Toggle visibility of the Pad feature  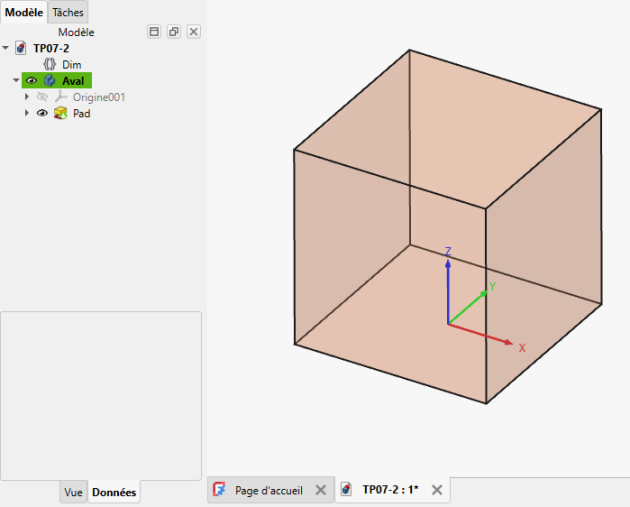coord(42,113)
